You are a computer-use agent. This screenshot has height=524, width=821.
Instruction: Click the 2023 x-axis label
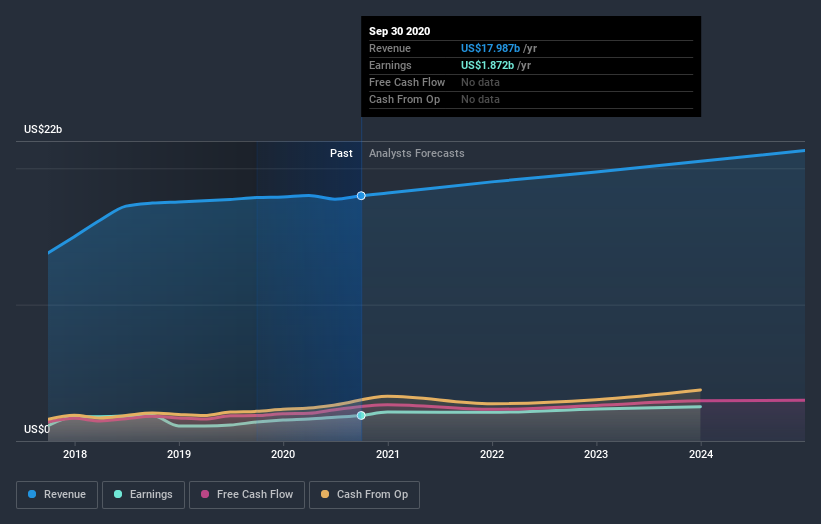(596, 454)
